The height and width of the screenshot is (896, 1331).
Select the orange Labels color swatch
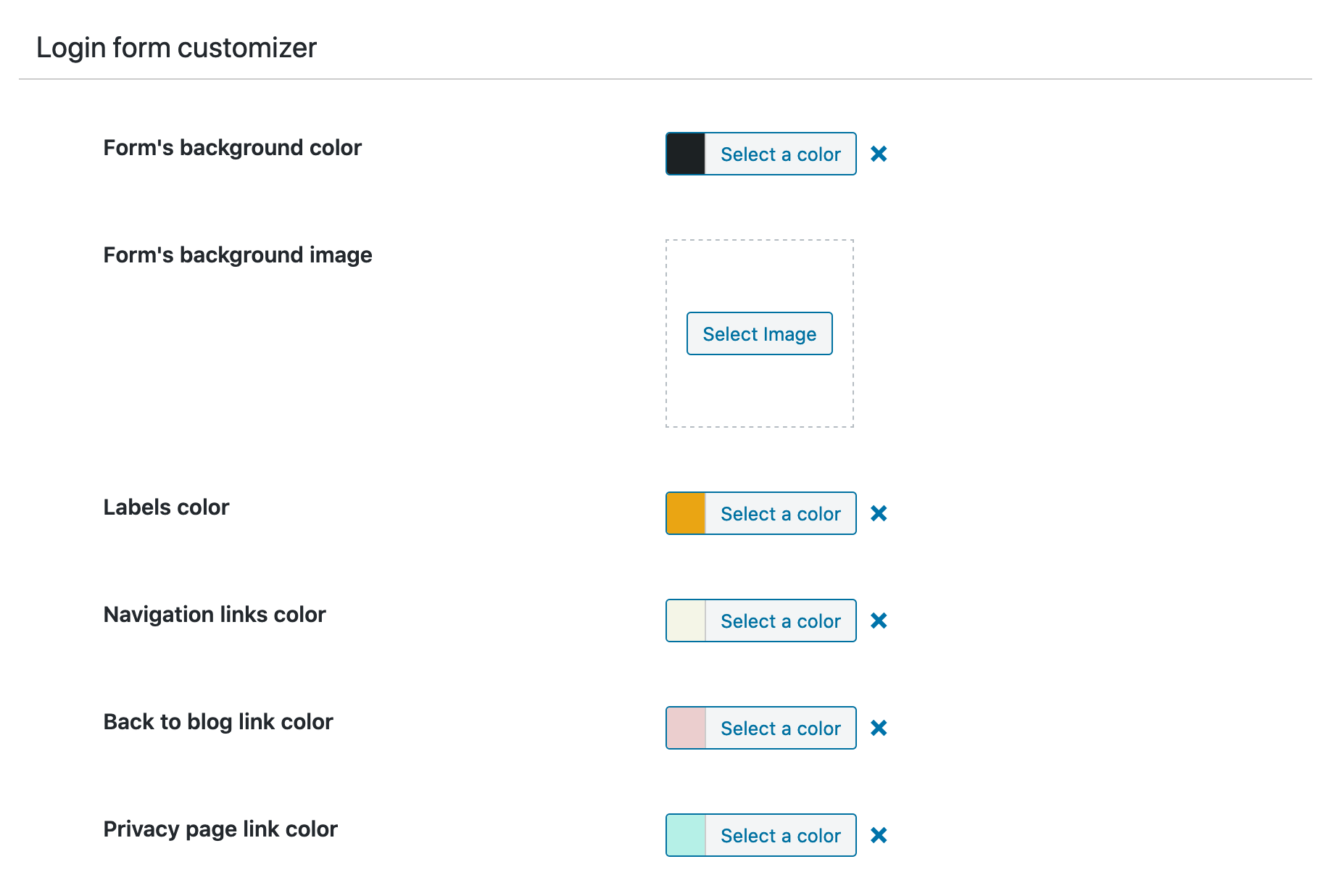(x=684, y=513)
